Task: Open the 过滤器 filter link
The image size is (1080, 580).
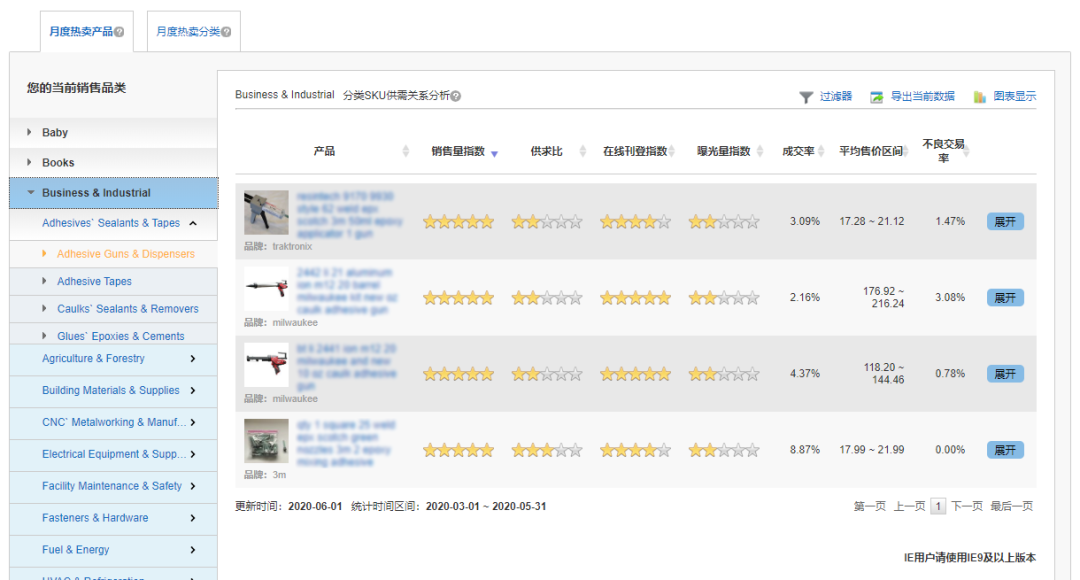Action: [x=836, y=96]
